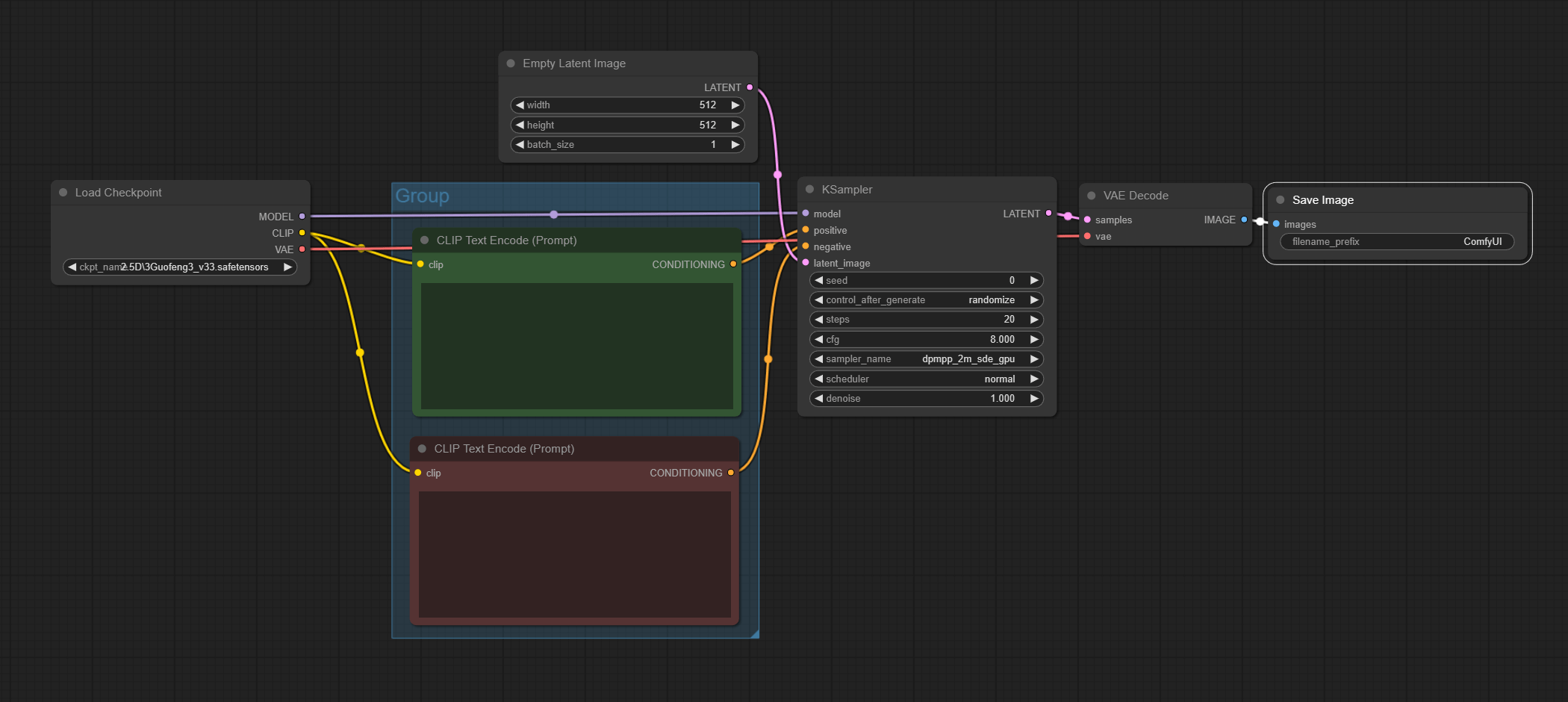The width and height of the screenshot is (1568, 702).
Task: Open the ckpt_name checkpoint selector
Action: (180, 267)
